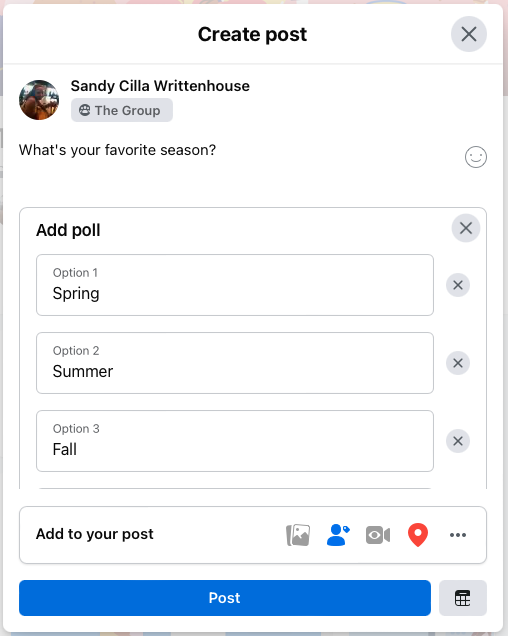Add a check-in with red location pin

[x=418, y=535]
